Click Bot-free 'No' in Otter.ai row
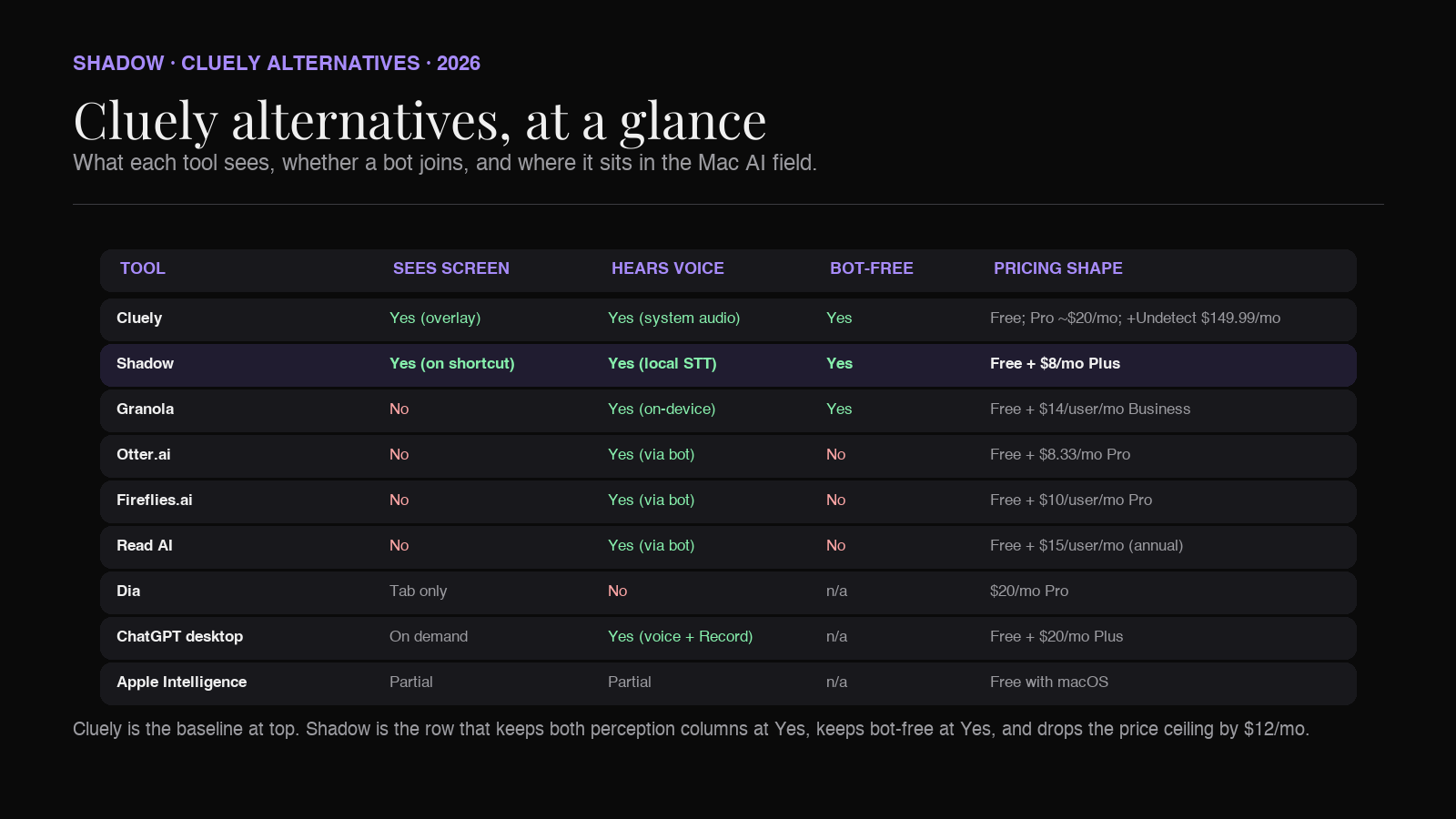Image resolution: width=1456 pixels, height=819 pixels. coord(836,455)
